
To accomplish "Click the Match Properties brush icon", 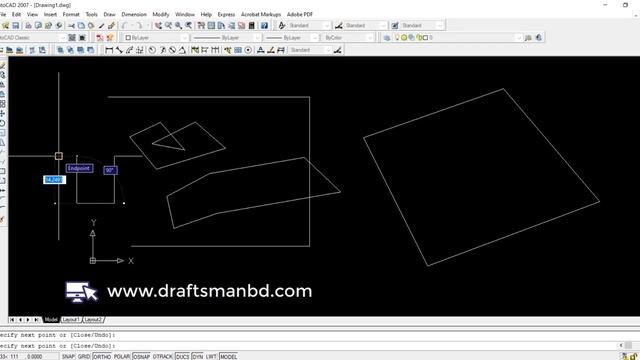I will point(111,25).
